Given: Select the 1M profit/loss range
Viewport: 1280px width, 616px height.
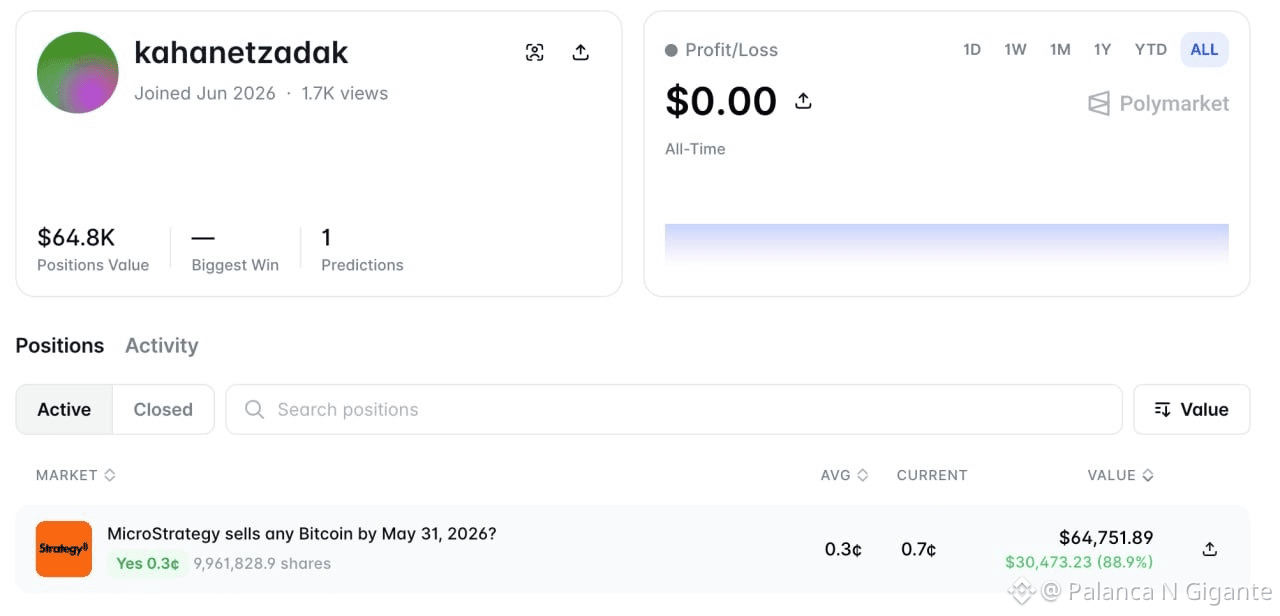Looking at the screenshot, I should point(1060,49).
